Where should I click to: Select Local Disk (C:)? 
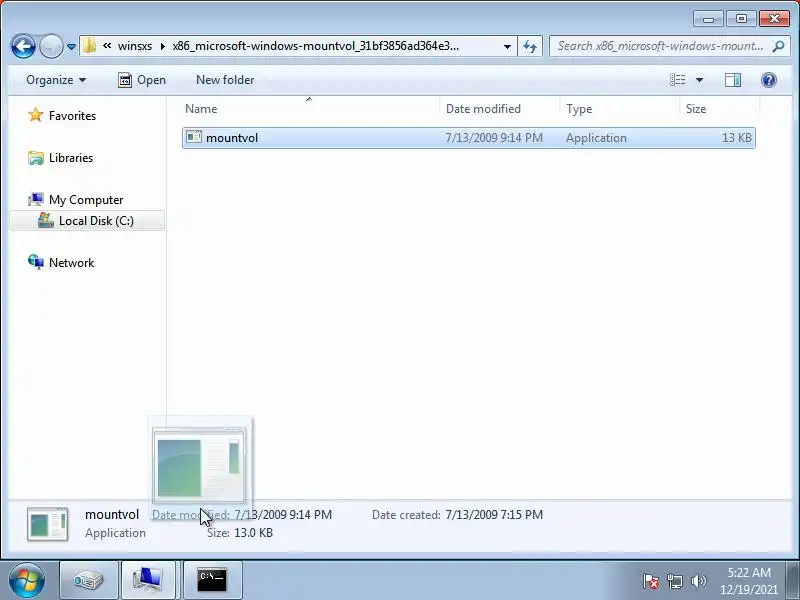tap(96, 221)
